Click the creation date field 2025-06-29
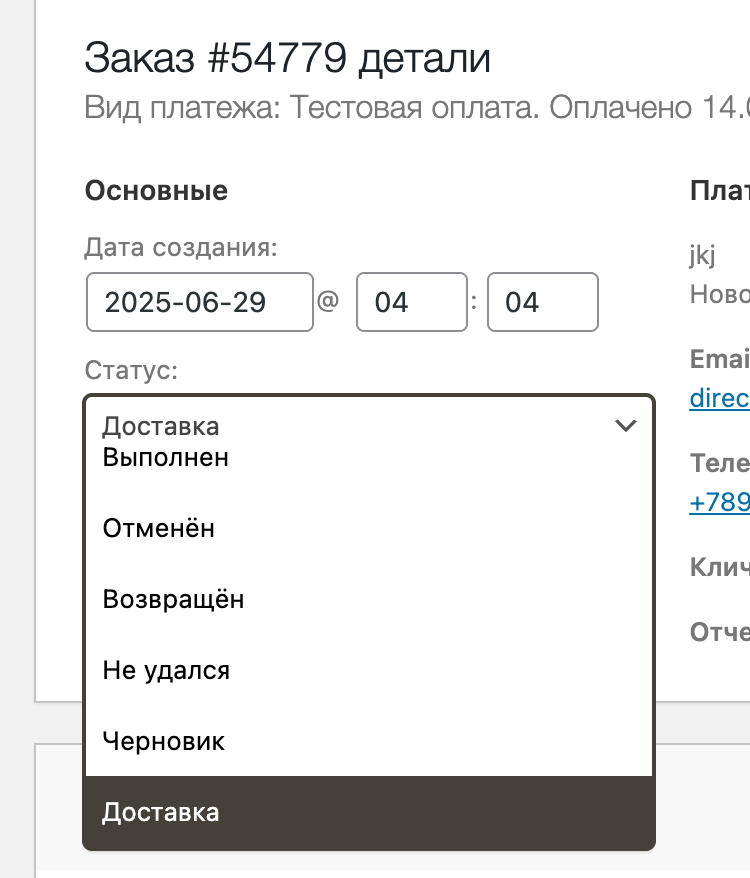The width and height of the screenshot is (750, 878). tap(200, 302)
